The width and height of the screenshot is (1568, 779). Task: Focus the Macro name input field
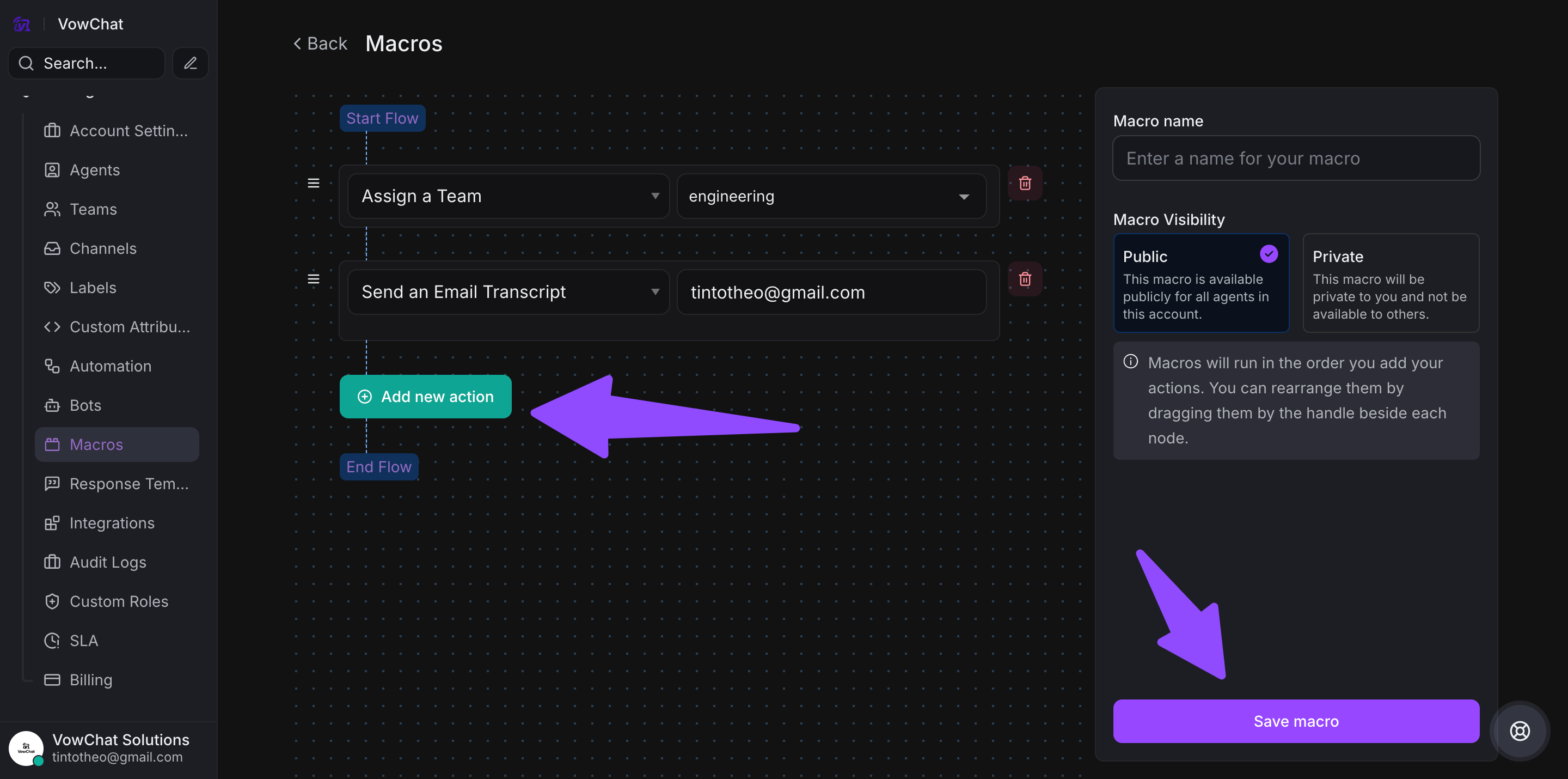point(1296,159)
